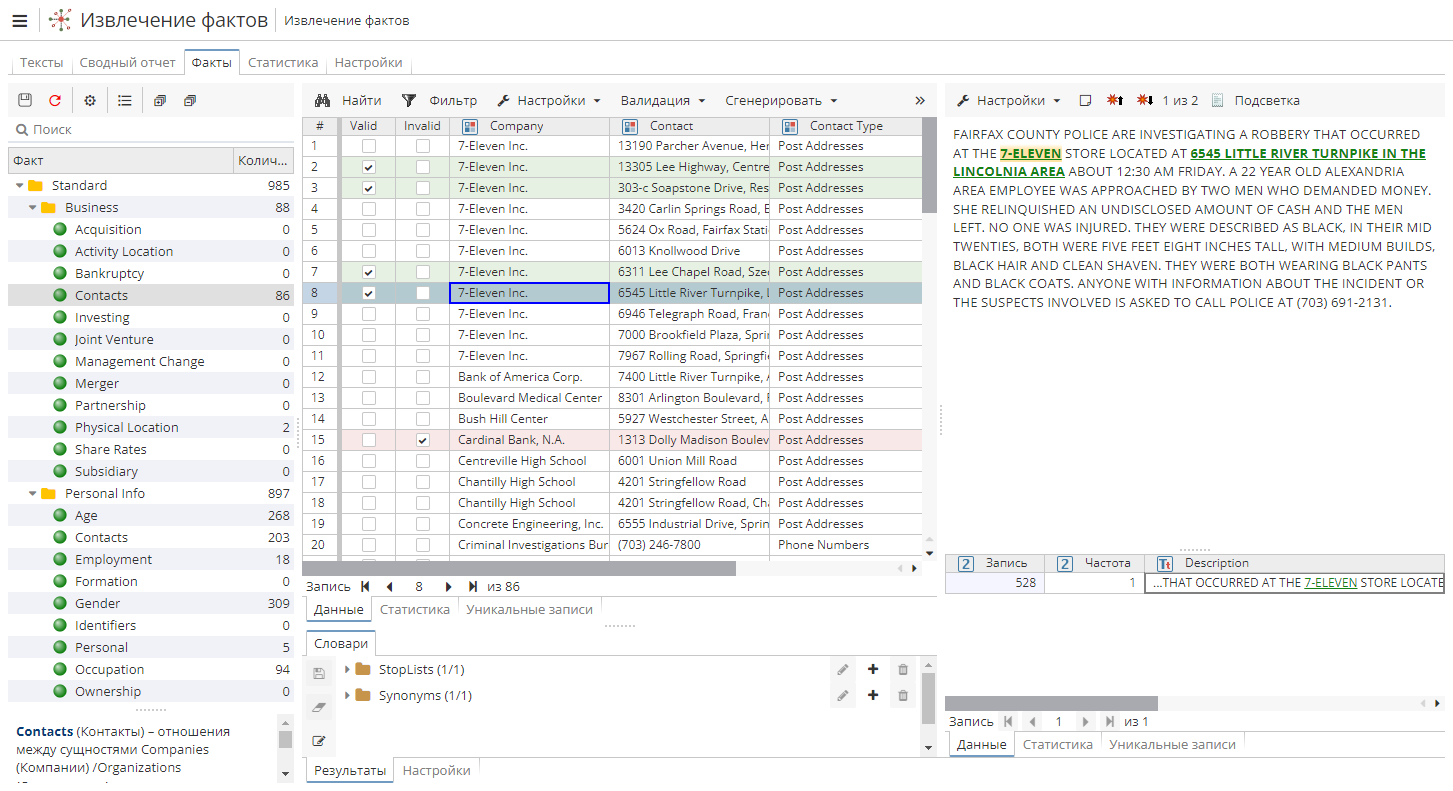Edit the StopLists dictionary with pencil icon
1453x791 pixels.
pyautogui.click(x=843, y=669)
